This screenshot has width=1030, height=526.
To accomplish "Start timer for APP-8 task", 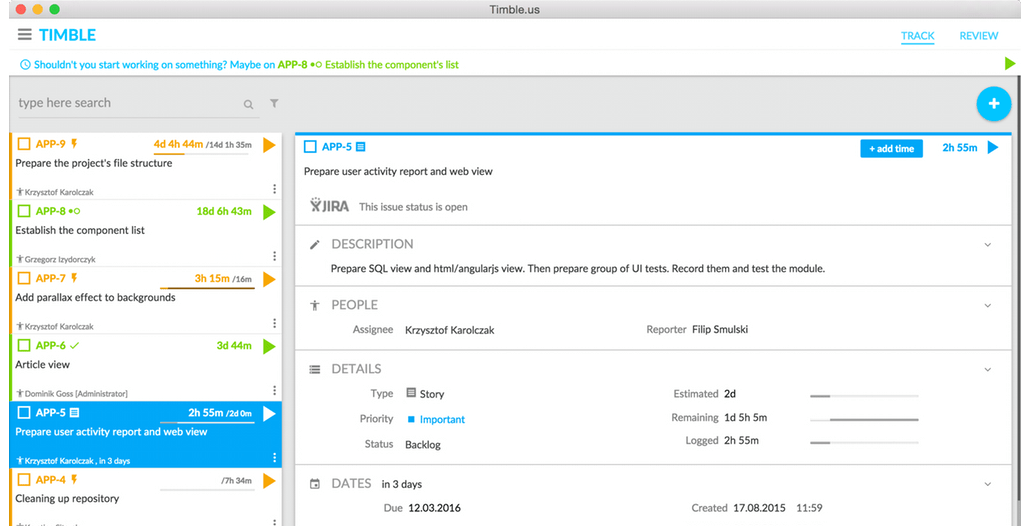I will point(269,212).
